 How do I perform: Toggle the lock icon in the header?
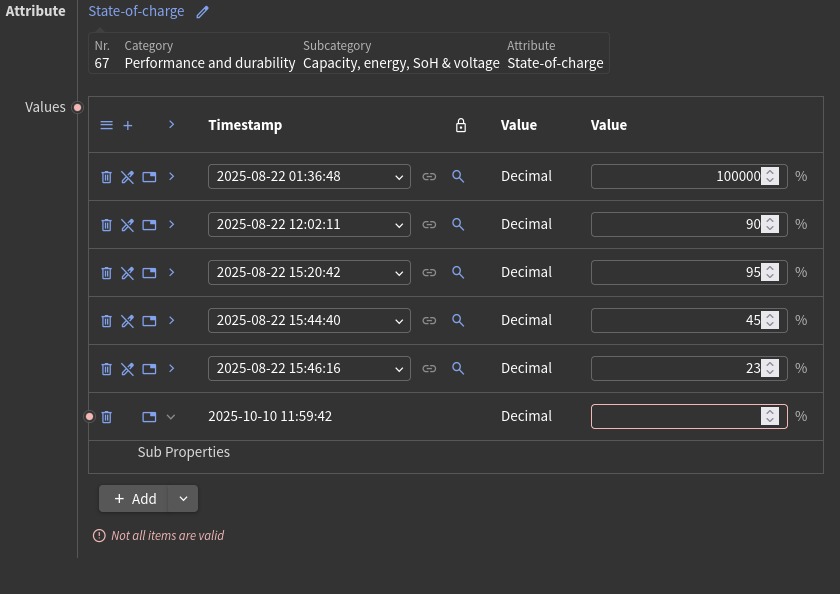point(461,126)
